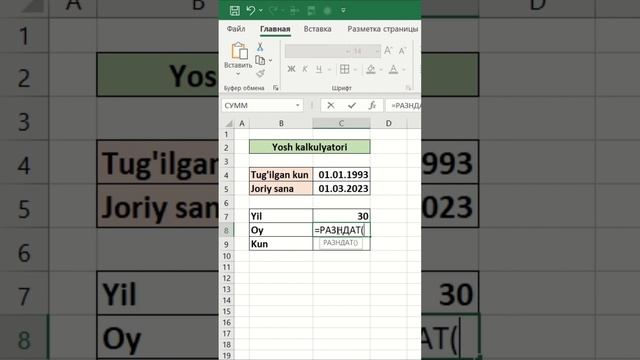Expand the Borders options dropdown
Viewport: 640px width, 360px height.
click(355, 69)
